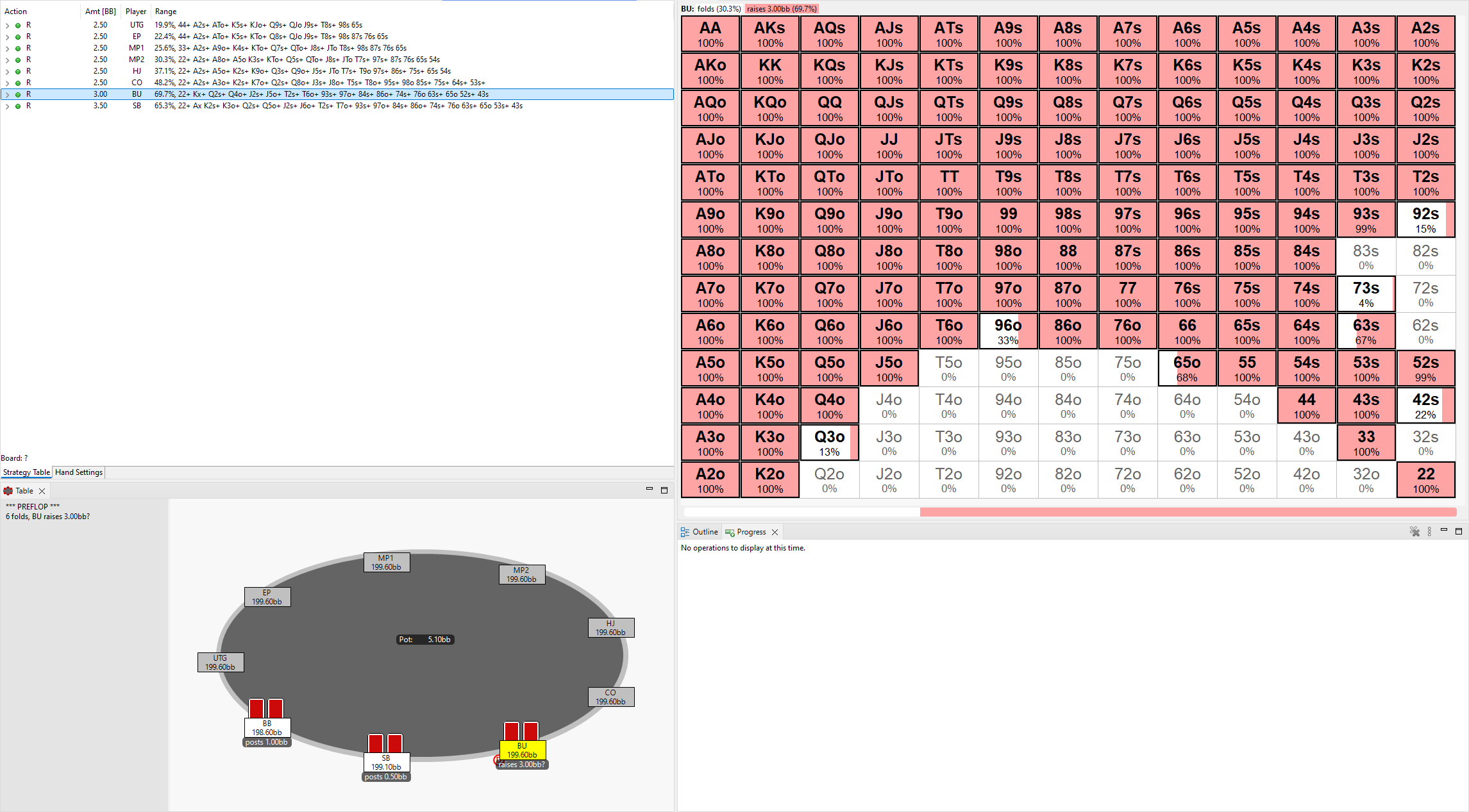Close the Progress view tab
The width and height of the screenshot is (1469, 812).
pyautogui.click(x=775, y=532)
